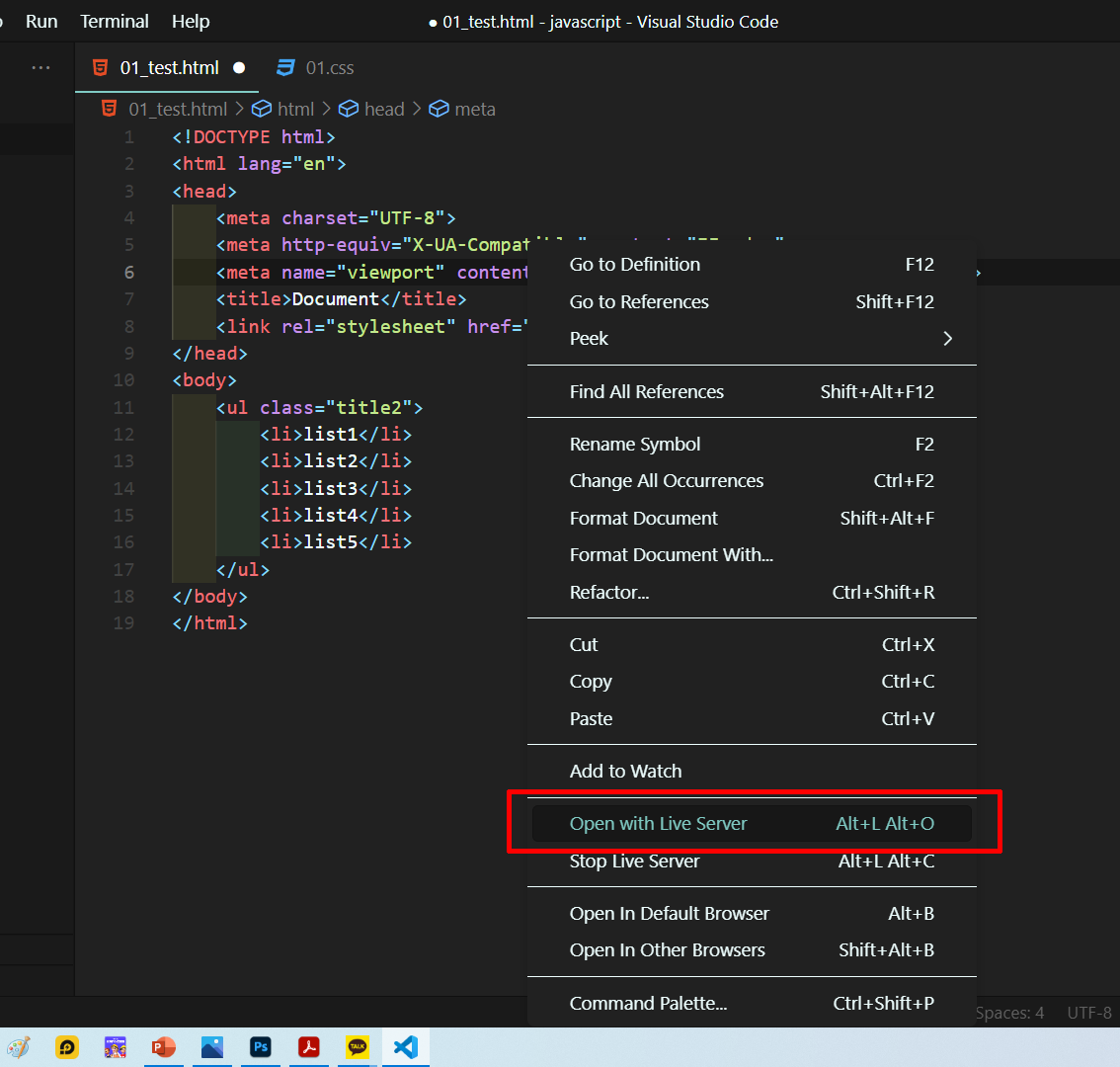Choose Format Document With...
This screenshot has width=1120, height=1067.
pyautogui.click(x=752, y=554)
